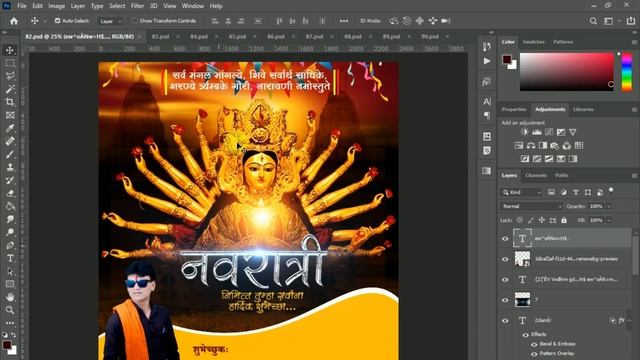Open the Paragraph panel icon
The image size is (640, 360).
[487, 116]
